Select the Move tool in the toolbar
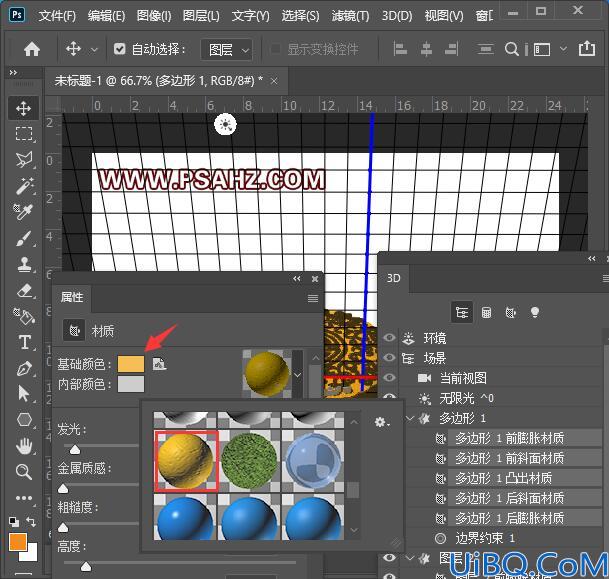Screen dimensions: 609x579 click(24, 108)
